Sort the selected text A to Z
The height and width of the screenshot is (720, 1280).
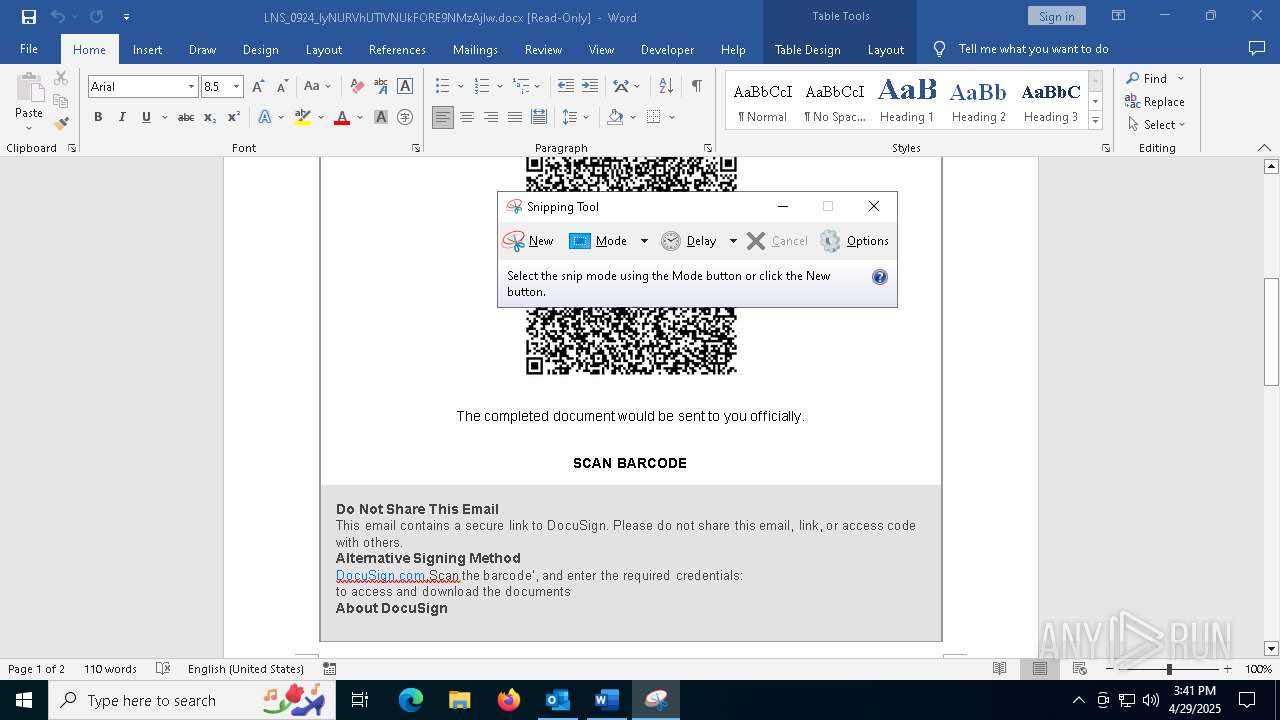pyautogui.click(x=666, y=87)
